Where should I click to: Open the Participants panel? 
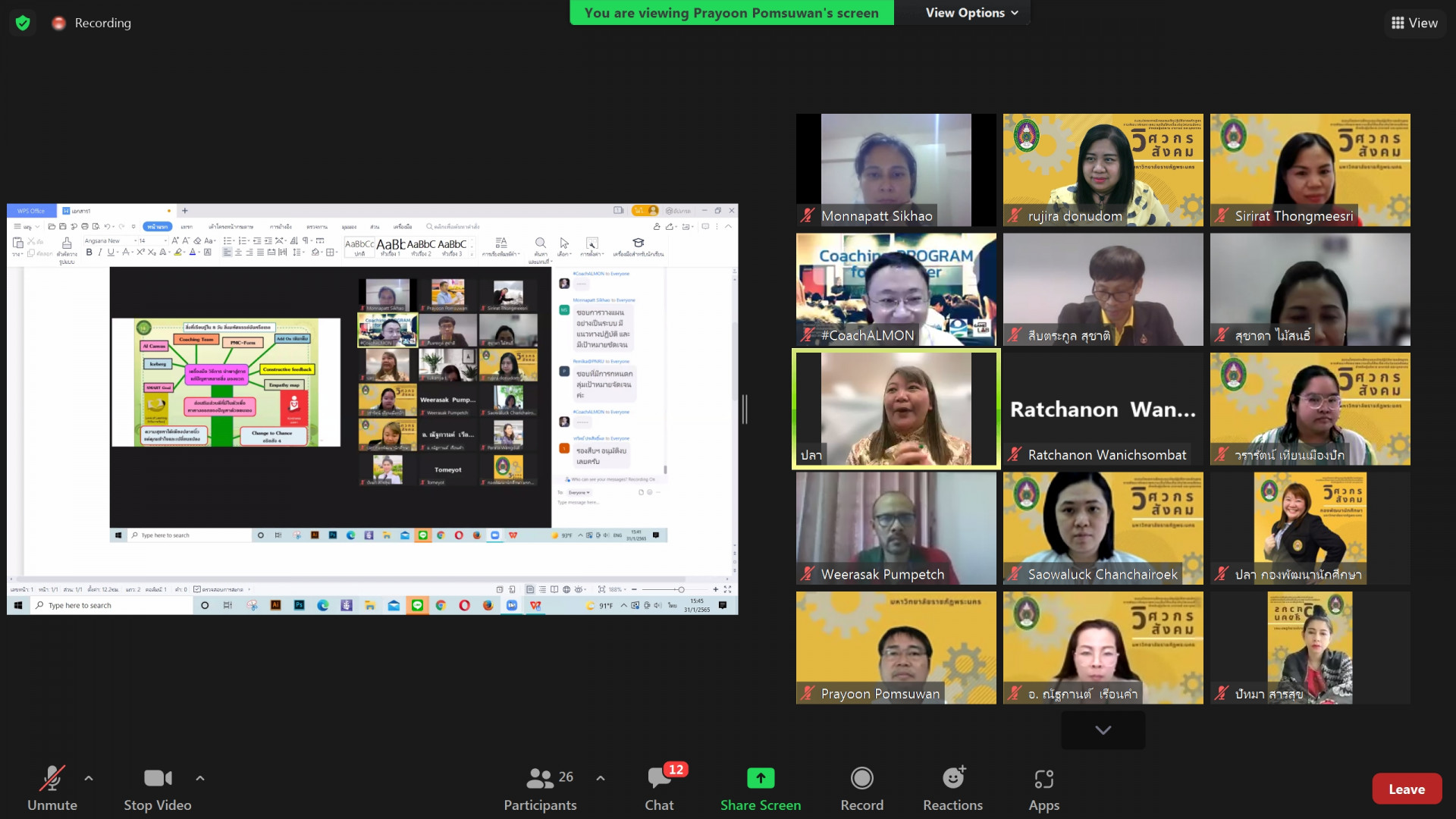(540, 789)
